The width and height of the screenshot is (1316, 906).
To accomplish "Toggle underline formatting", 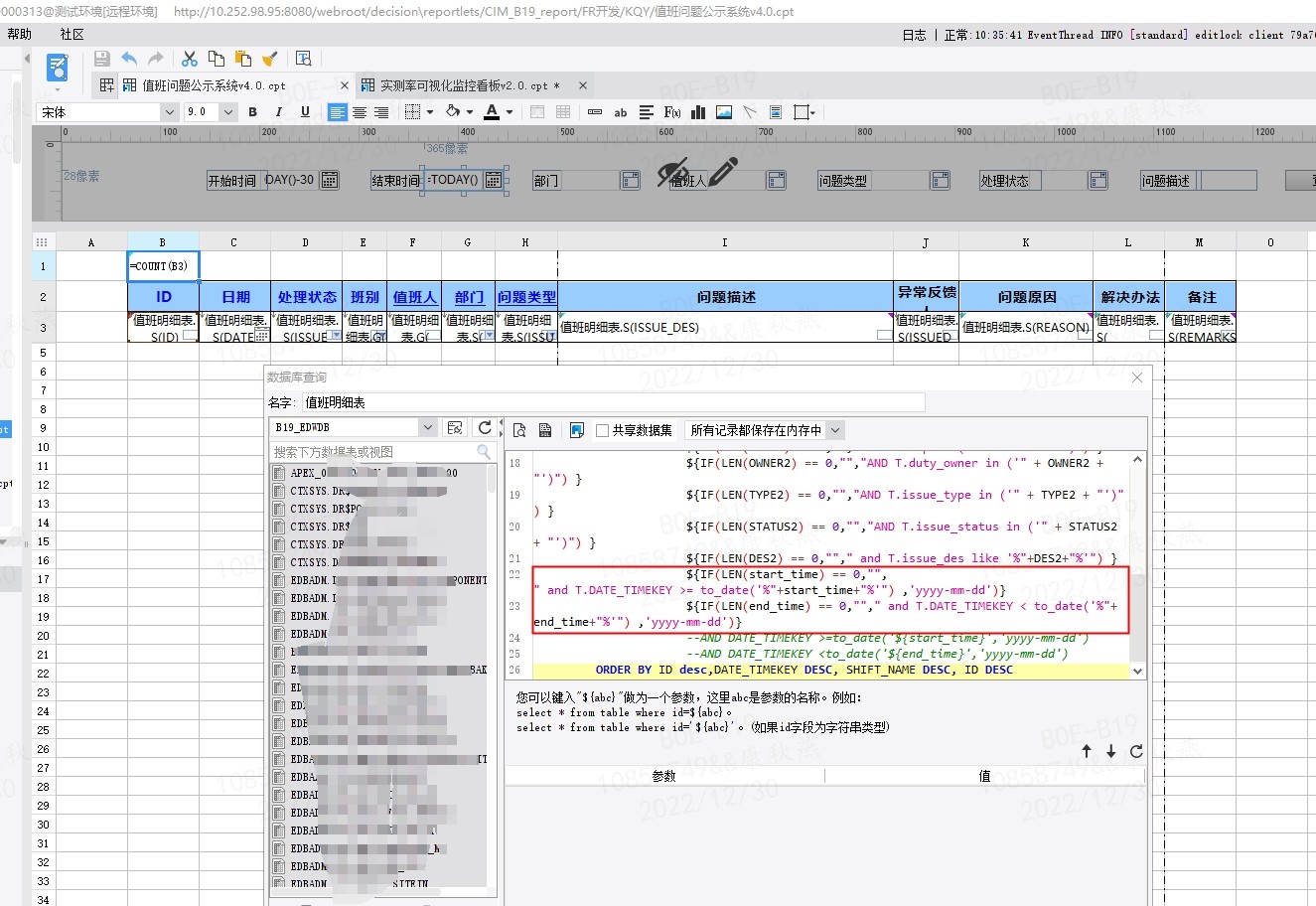I will tap(305, 112).
